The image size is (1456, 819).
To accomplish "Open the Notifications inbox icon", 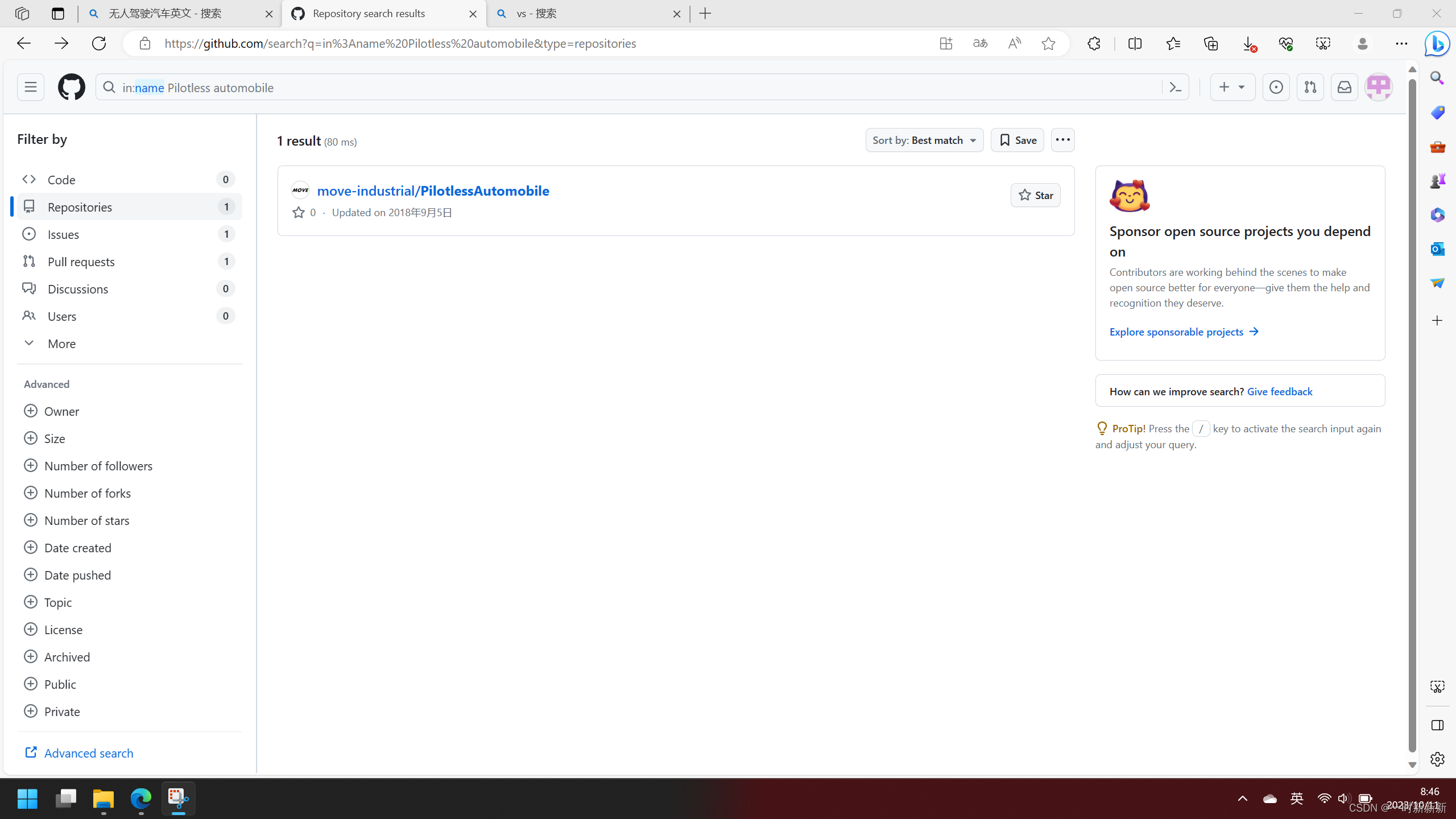I will tap(1344, 87).
